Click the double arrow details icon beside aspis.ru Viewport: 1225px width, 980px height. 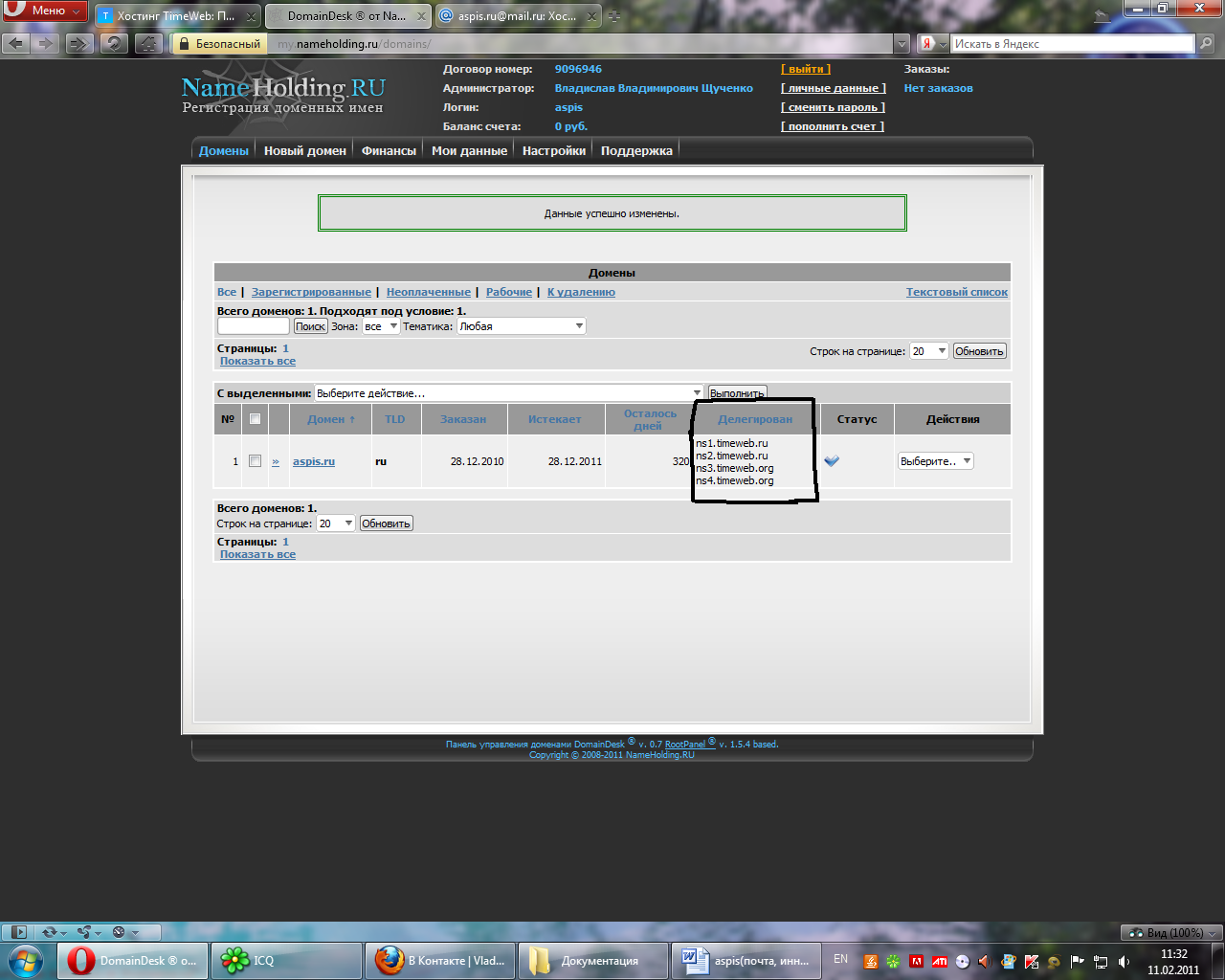click(276, 461)
